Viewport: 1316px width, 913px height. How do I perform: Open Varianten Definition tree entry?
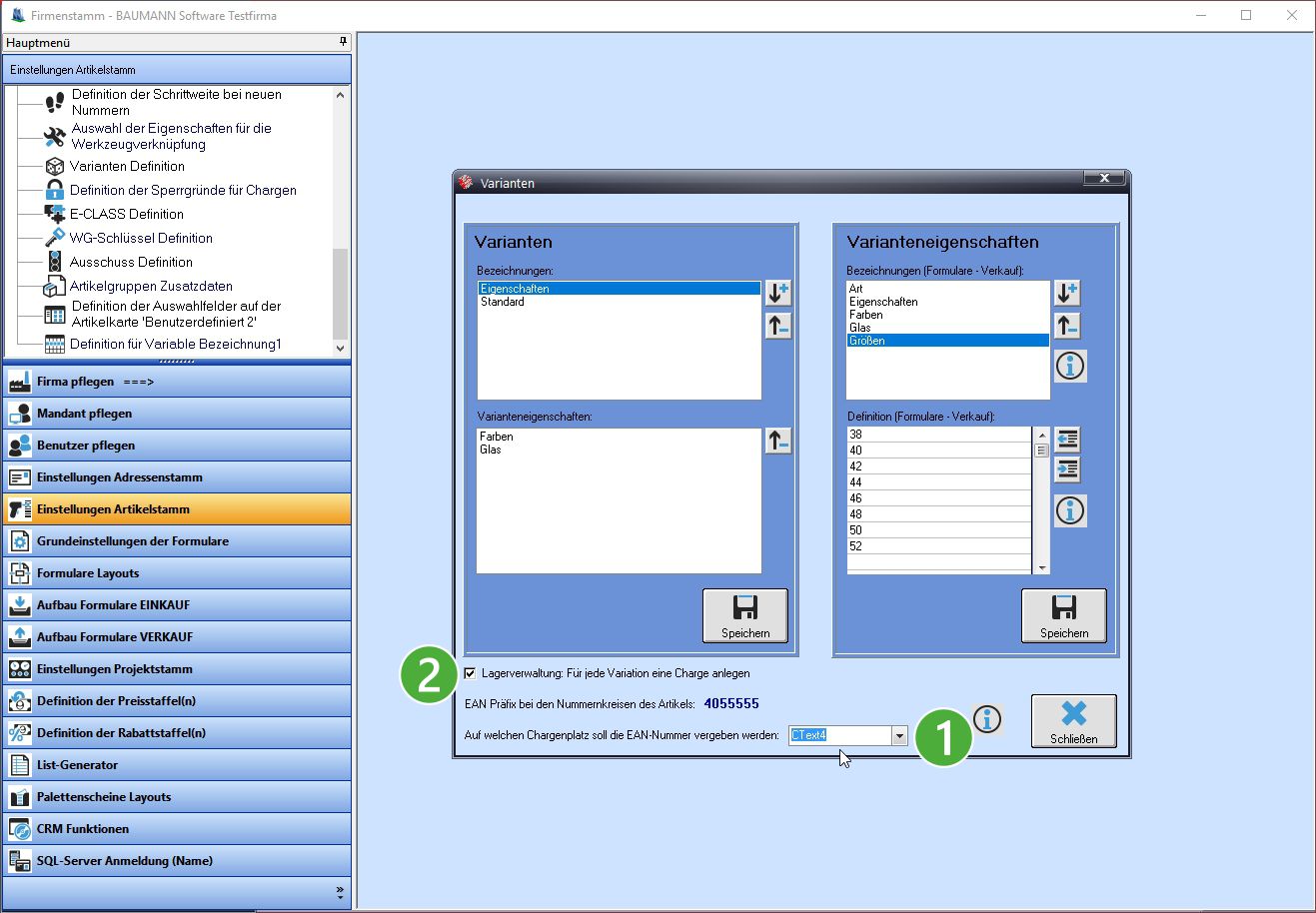point(127,166)
